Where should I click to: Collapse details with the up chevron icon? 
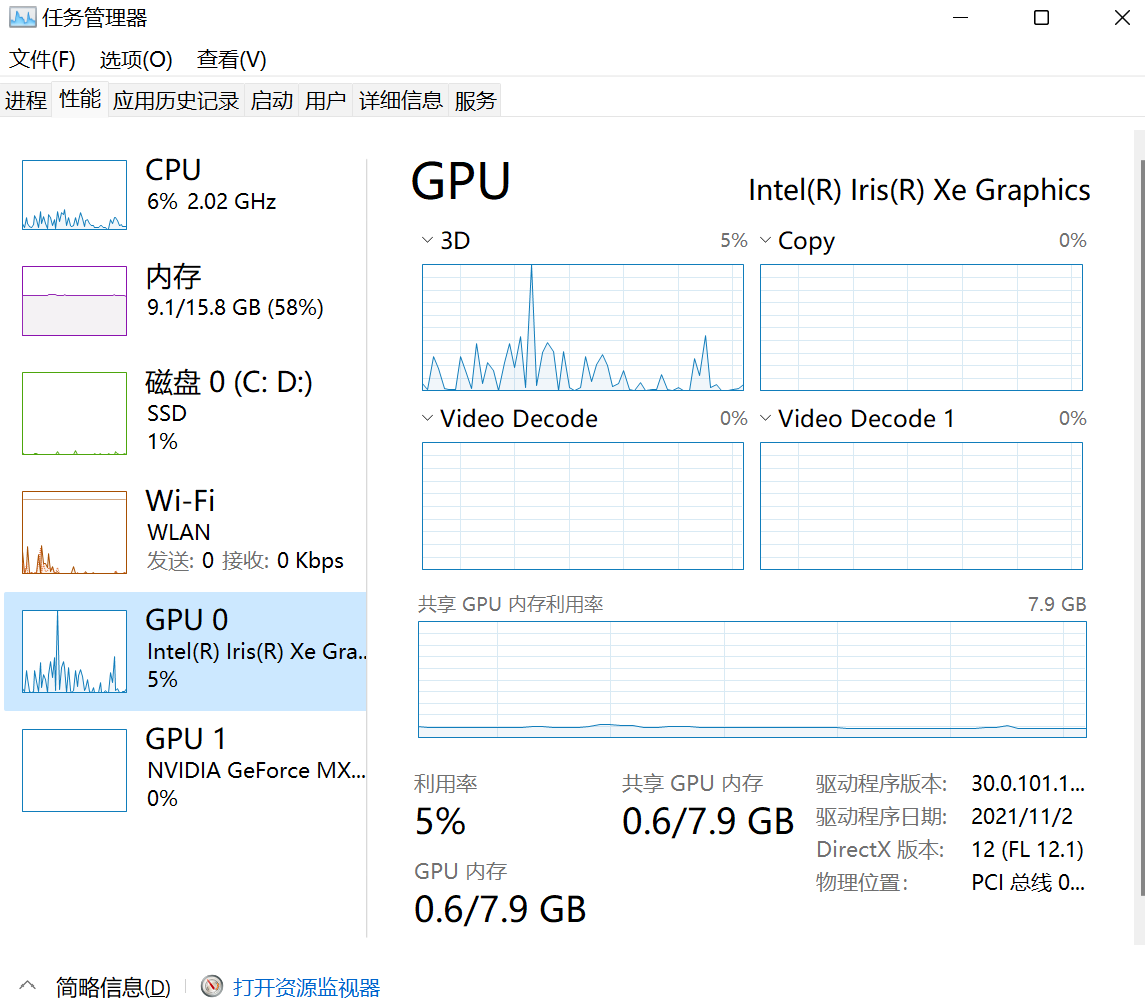click(28, 987)
